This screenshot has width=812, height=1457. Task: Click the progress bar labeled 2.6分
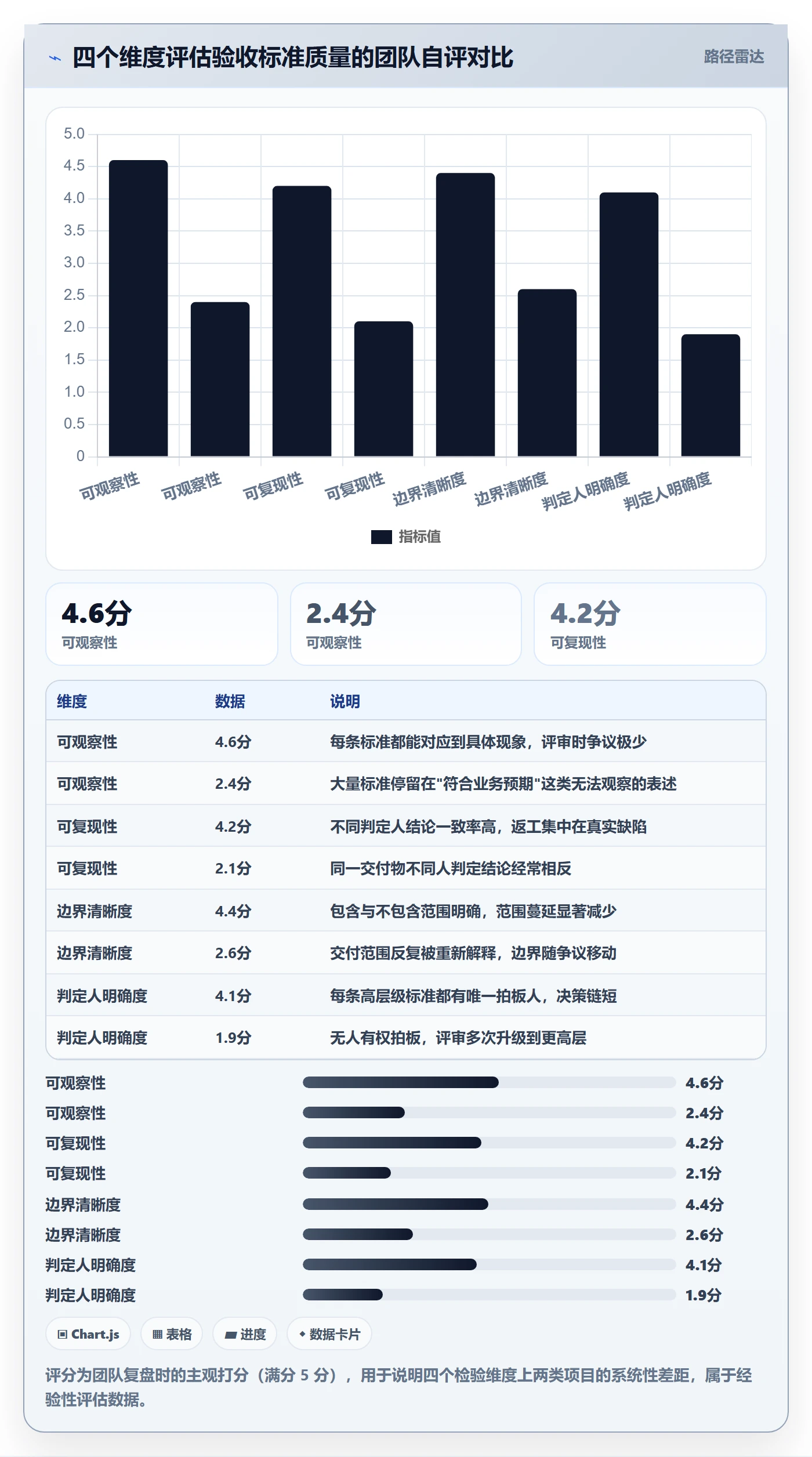tap(490, 1234)
